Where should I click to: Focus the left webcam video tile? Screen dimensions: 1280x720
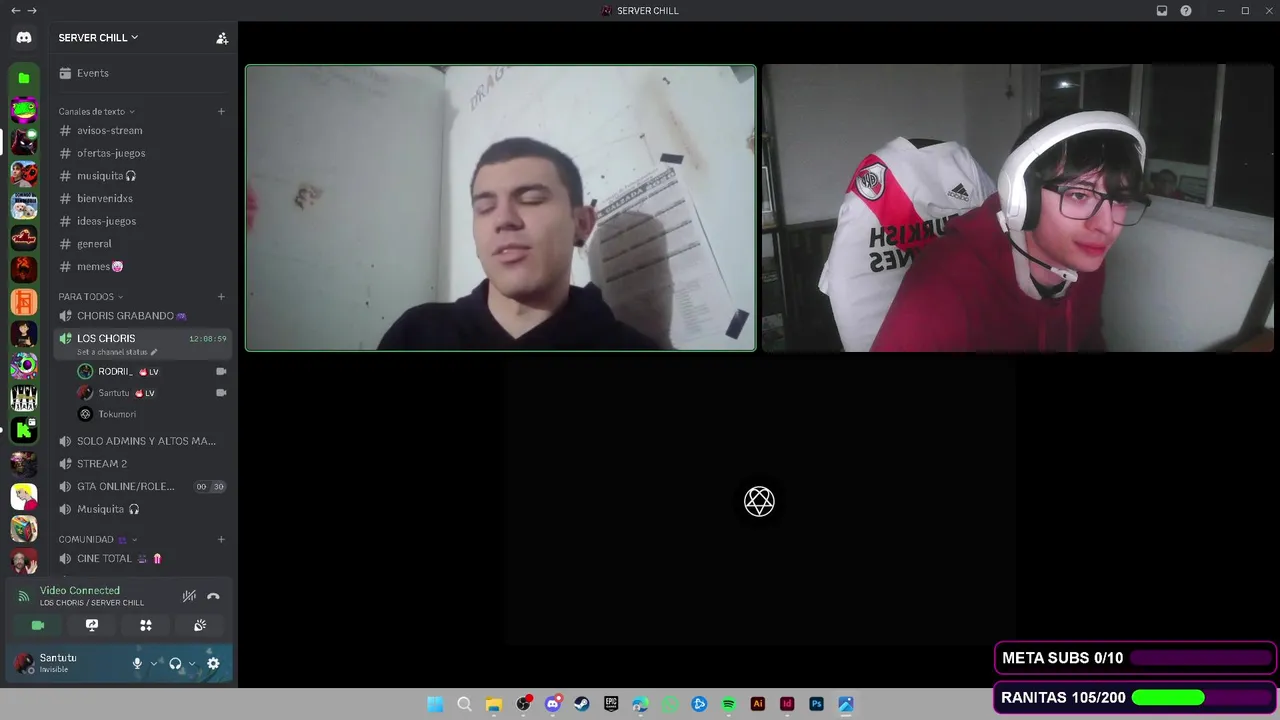pyautogui.click(x=501, y=208)
